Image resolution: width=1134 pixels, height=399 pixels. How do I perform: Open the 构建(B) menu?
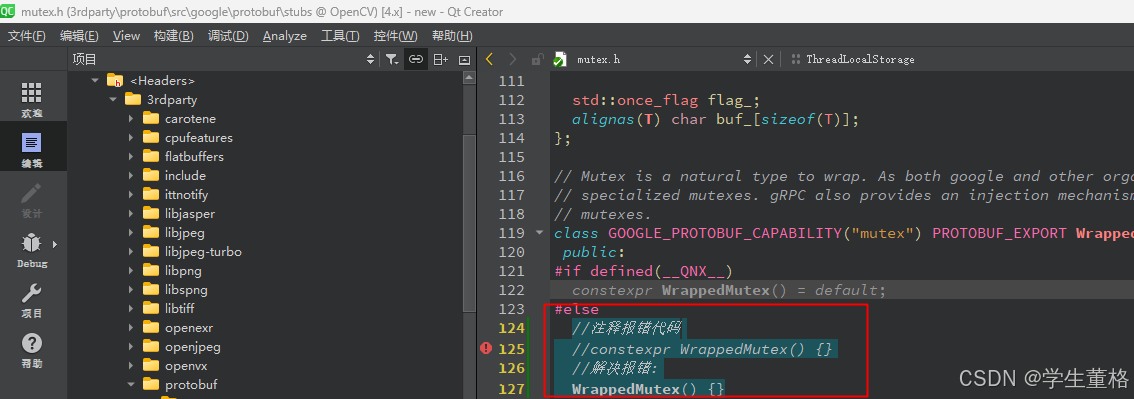point(174,35)
